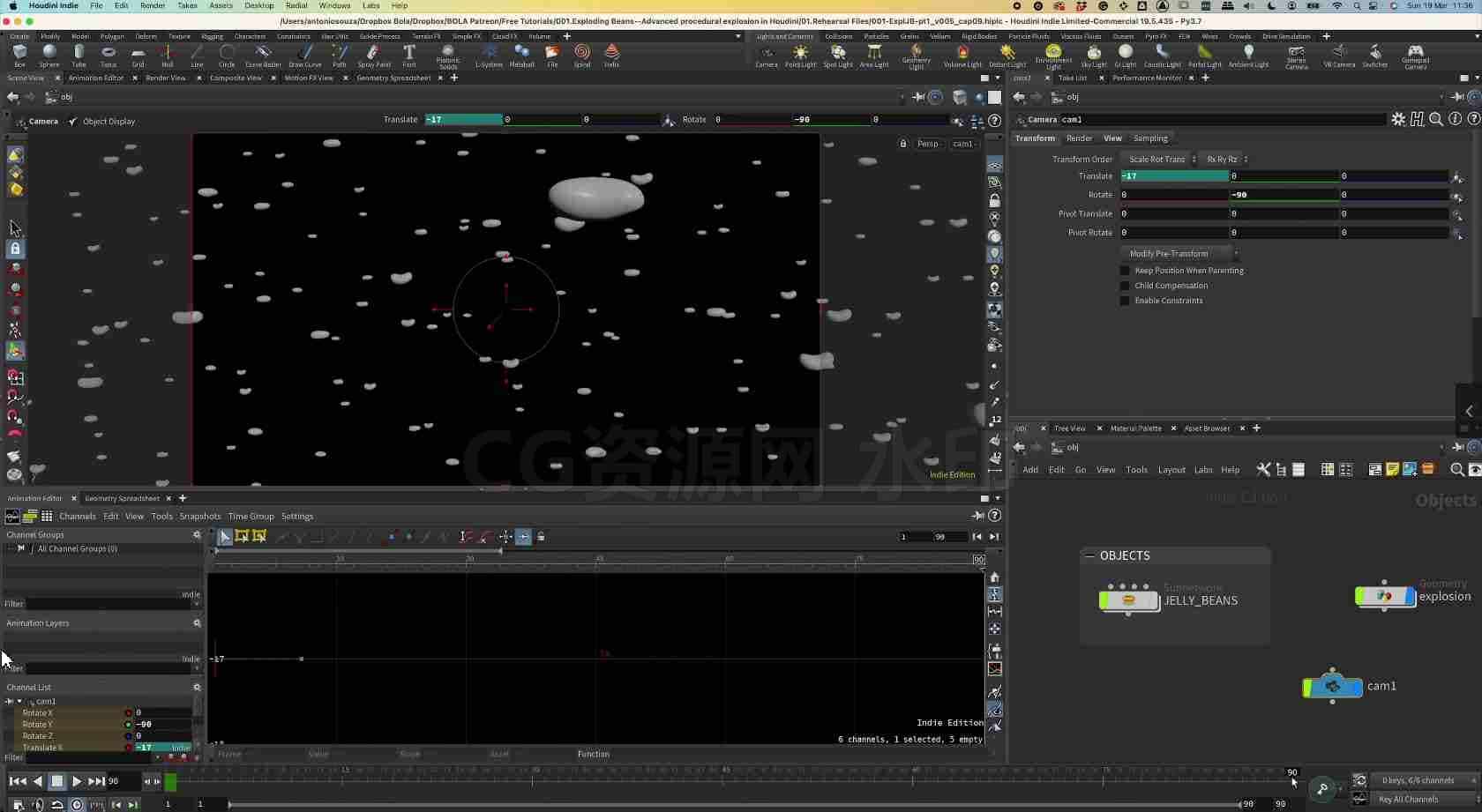Switch to the Geometry Spreadsheet tab
Viewport: 1482px width, 812px height.
(x=122, y=499)
